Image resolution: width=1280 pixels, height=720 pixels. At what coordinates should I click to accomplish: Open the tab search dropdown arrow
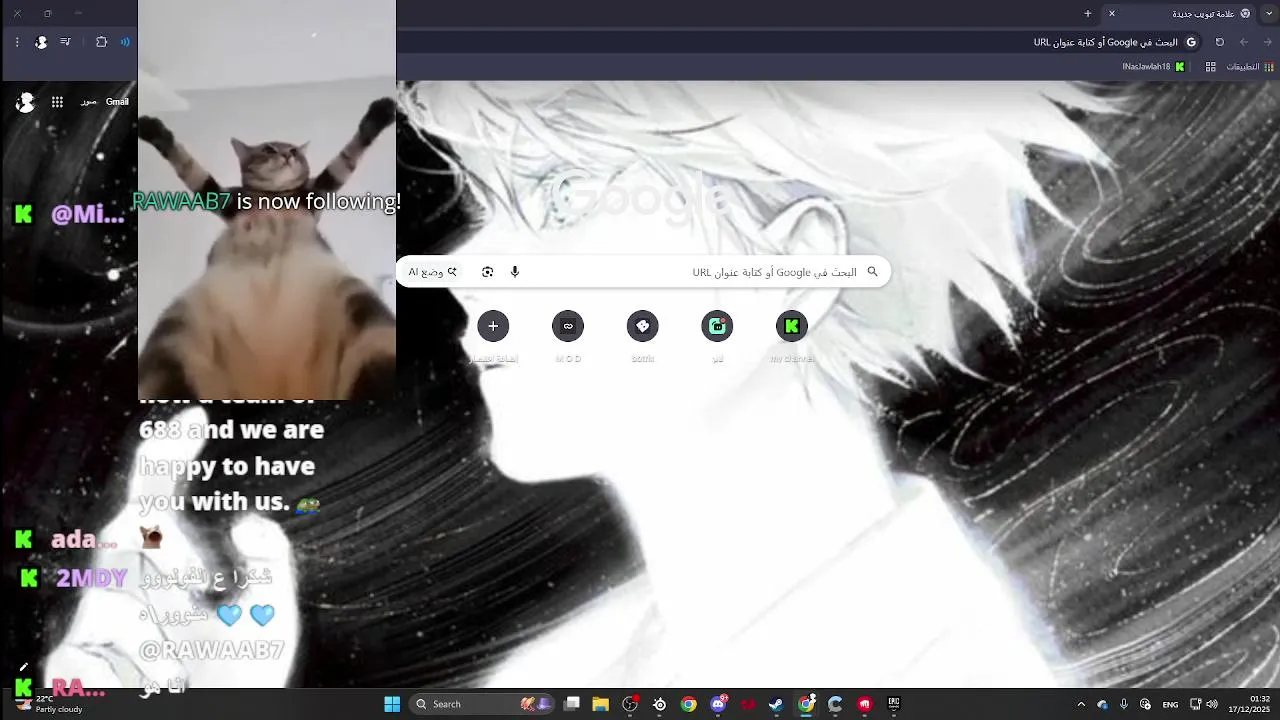coord(1269,14)
